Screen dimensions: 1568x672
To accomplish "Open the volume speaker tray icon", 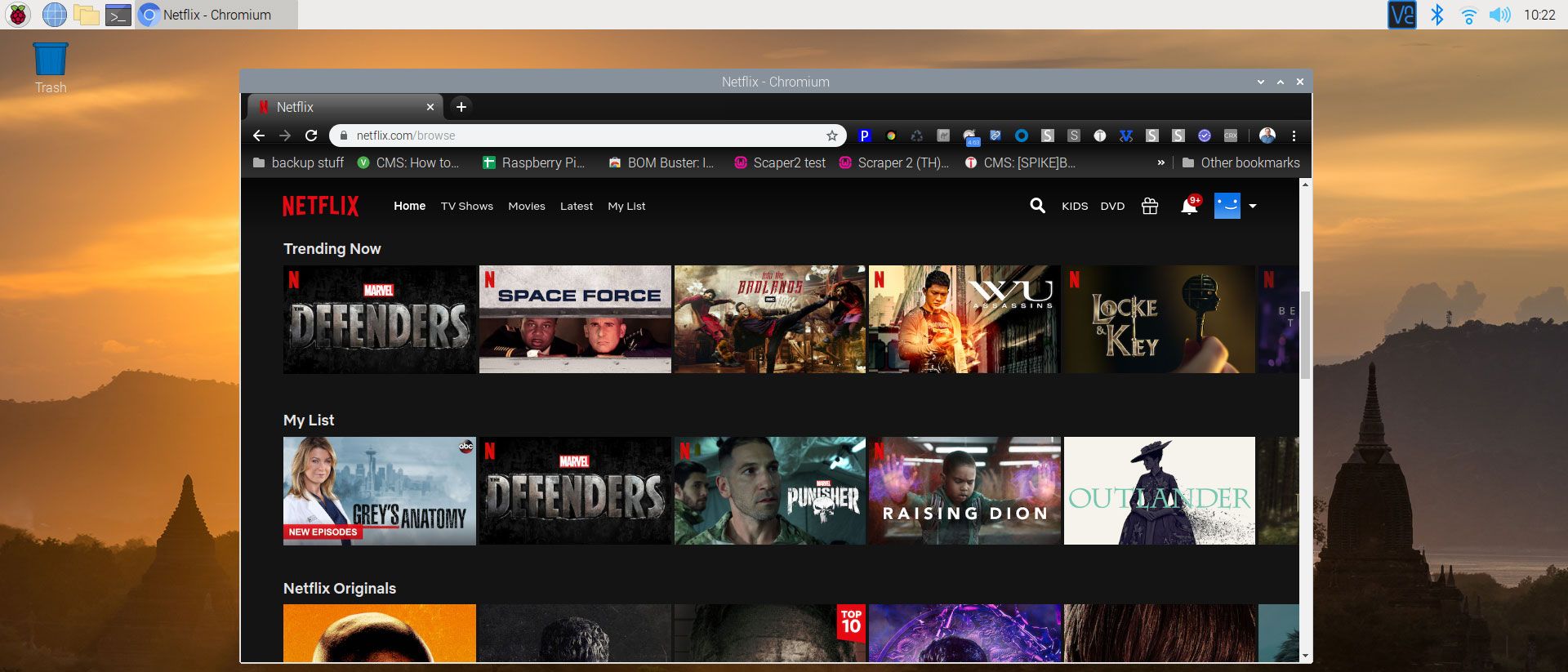I will point(1500,15).
